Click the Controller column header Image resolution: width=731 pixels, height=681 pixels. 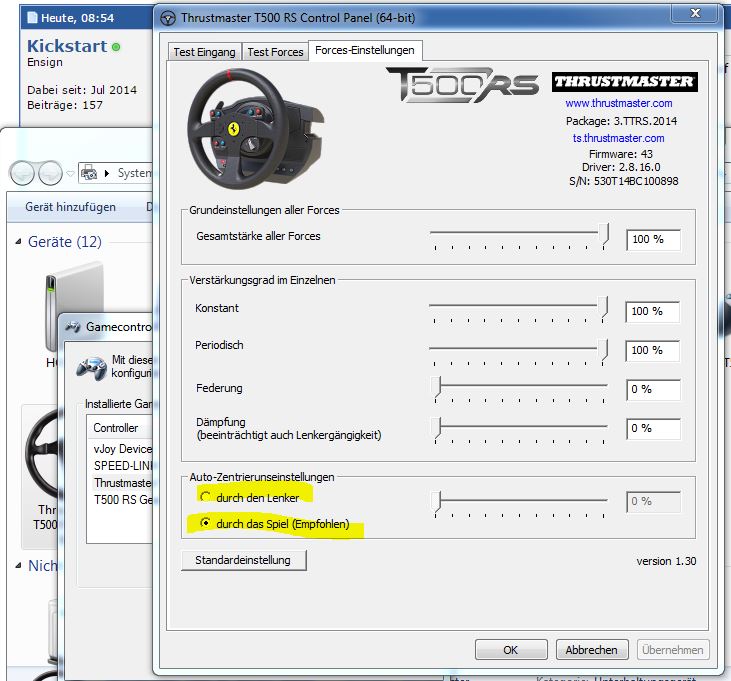click(116, 427)
